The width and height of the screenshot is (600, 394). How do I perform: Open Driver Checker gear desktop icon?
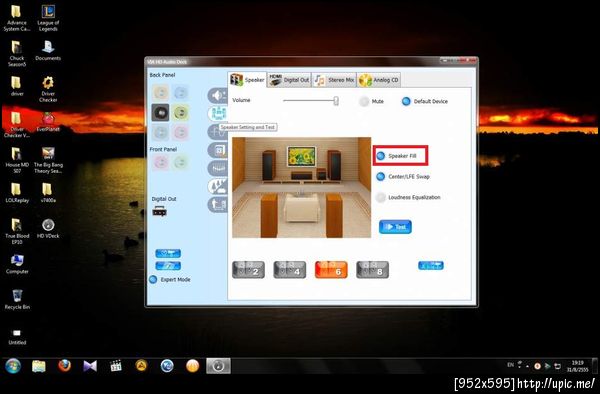[48, 89]
